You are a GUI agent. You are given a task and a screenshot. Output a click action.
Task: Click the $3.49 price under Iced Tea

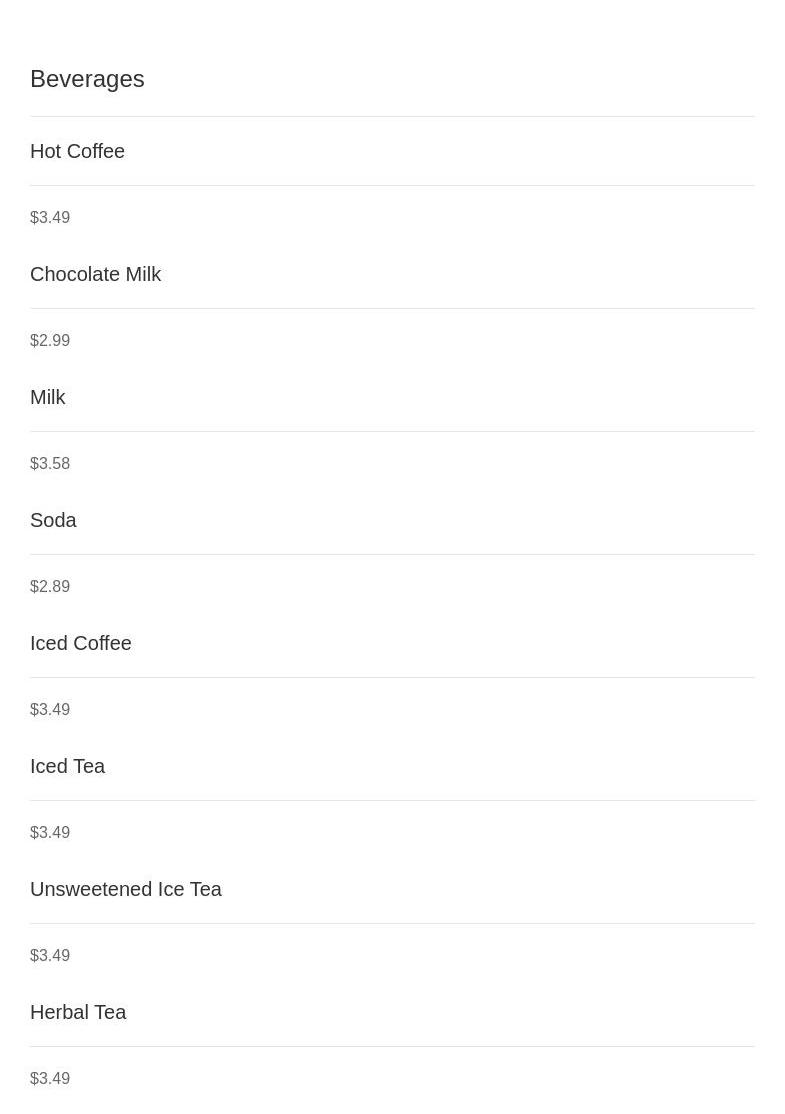pyautogui.click(x=50, y=832)
